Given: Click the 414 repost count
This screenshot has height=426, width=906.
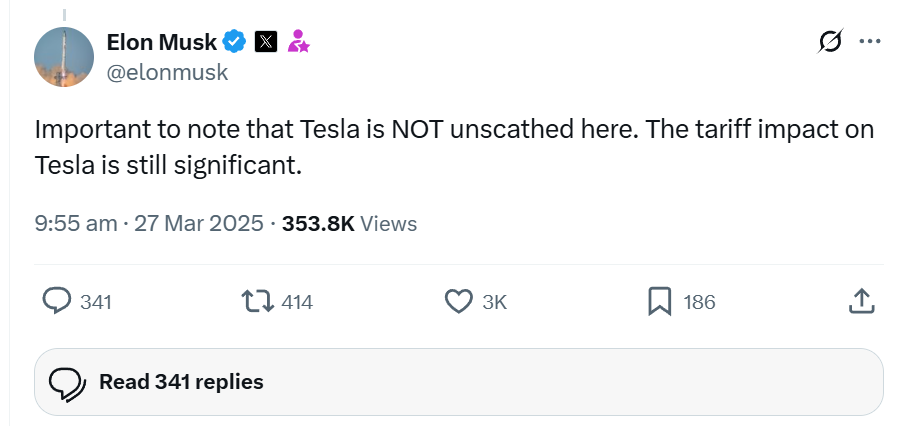Looking at the screenshot, I should coord(297,302).
